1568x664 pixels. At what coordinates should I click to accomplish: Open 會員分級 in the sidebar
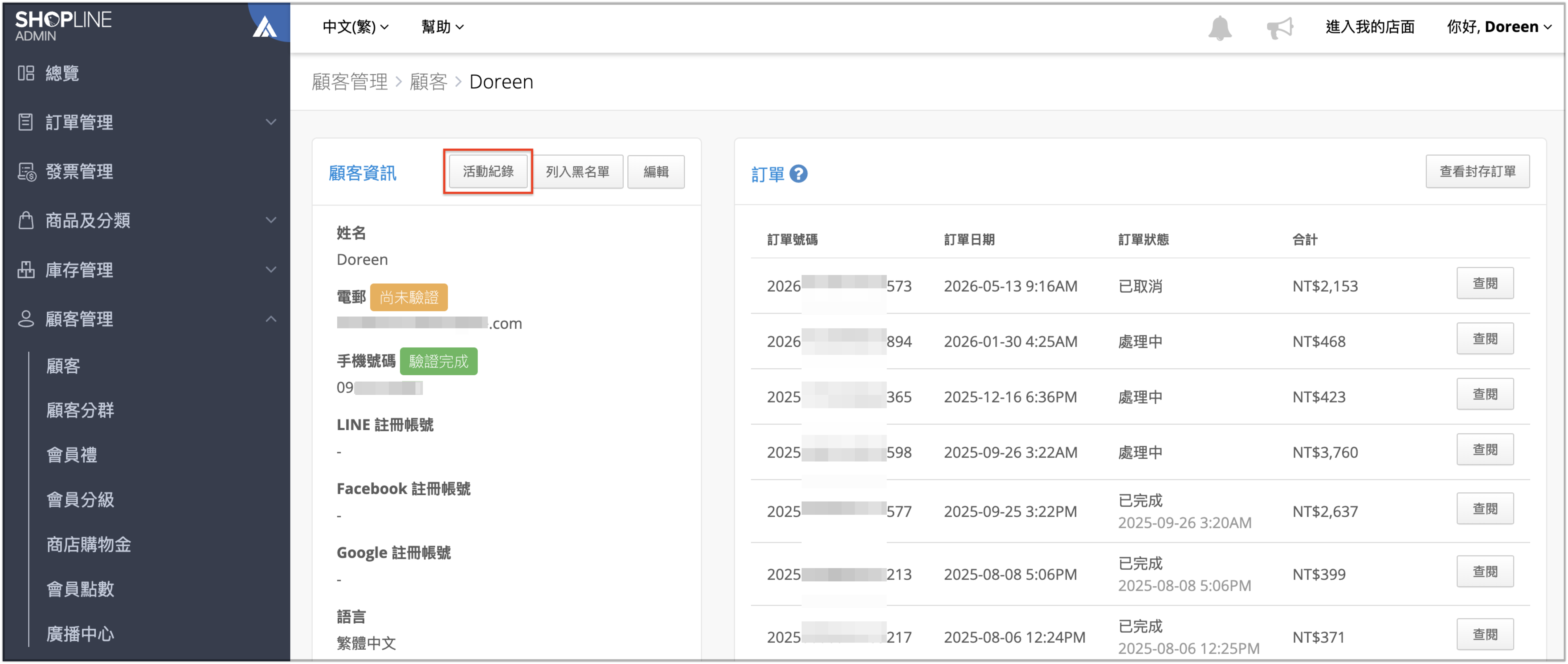tap(80, 500)
